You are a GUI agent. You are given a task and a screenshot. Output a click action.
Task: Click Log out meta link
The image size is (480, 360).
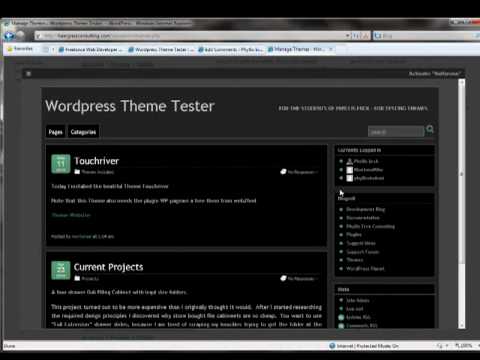[x=355, y=309]
